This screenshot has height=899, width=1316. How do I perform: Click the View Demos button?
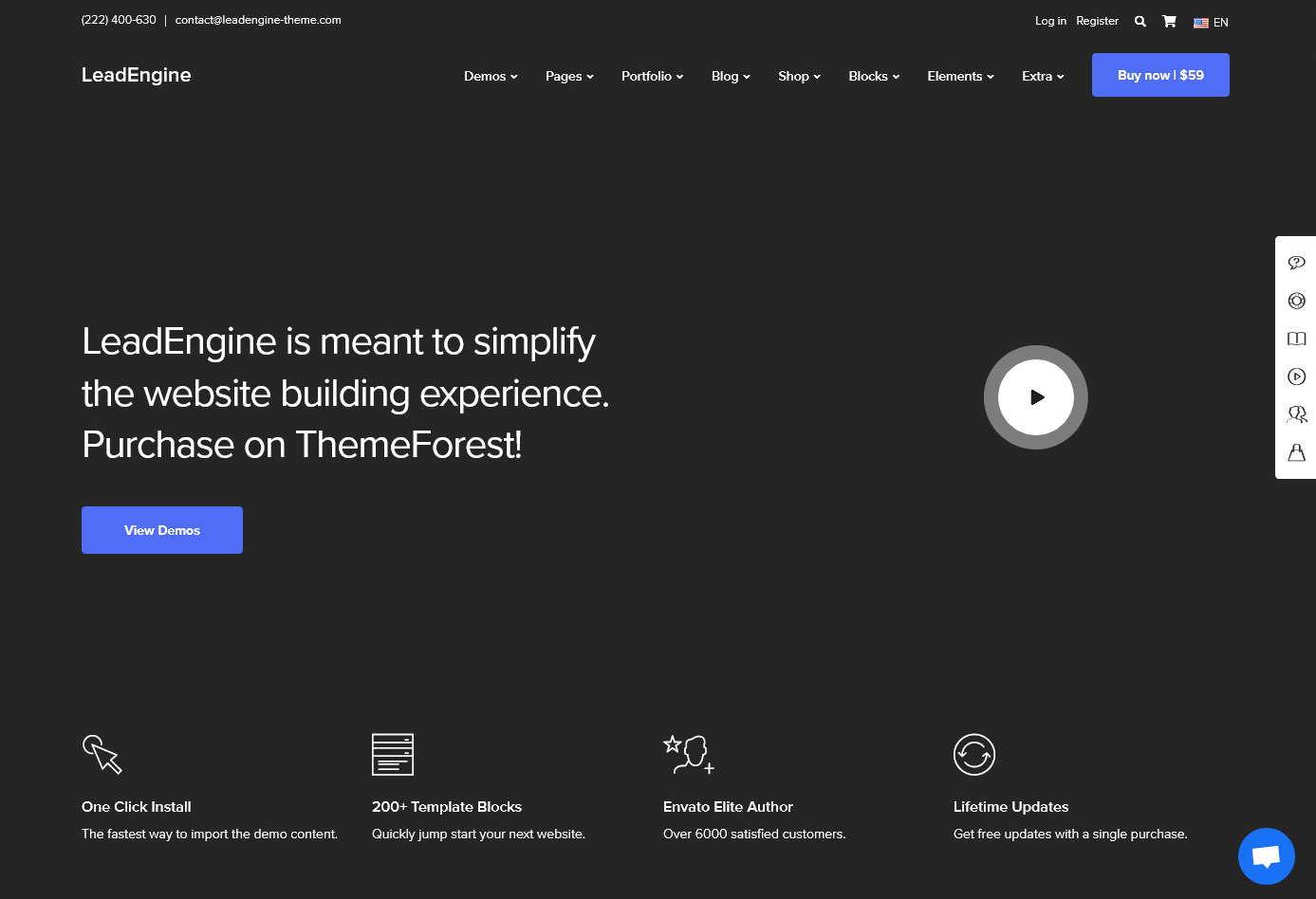coord(162,530)
